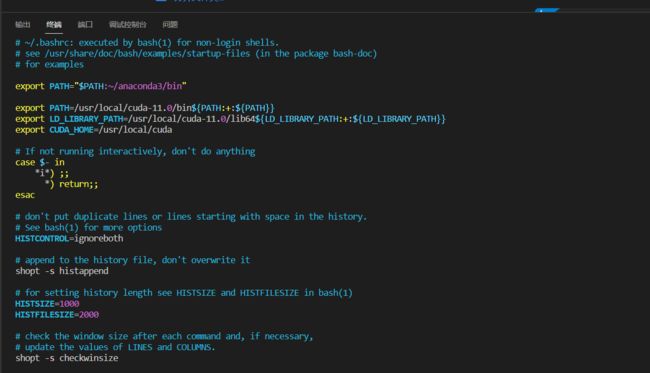Click the '# ~/.bashrc: executed by bash(1)' comment line
This screenshot has width=650, height=373.
point(147,43)
